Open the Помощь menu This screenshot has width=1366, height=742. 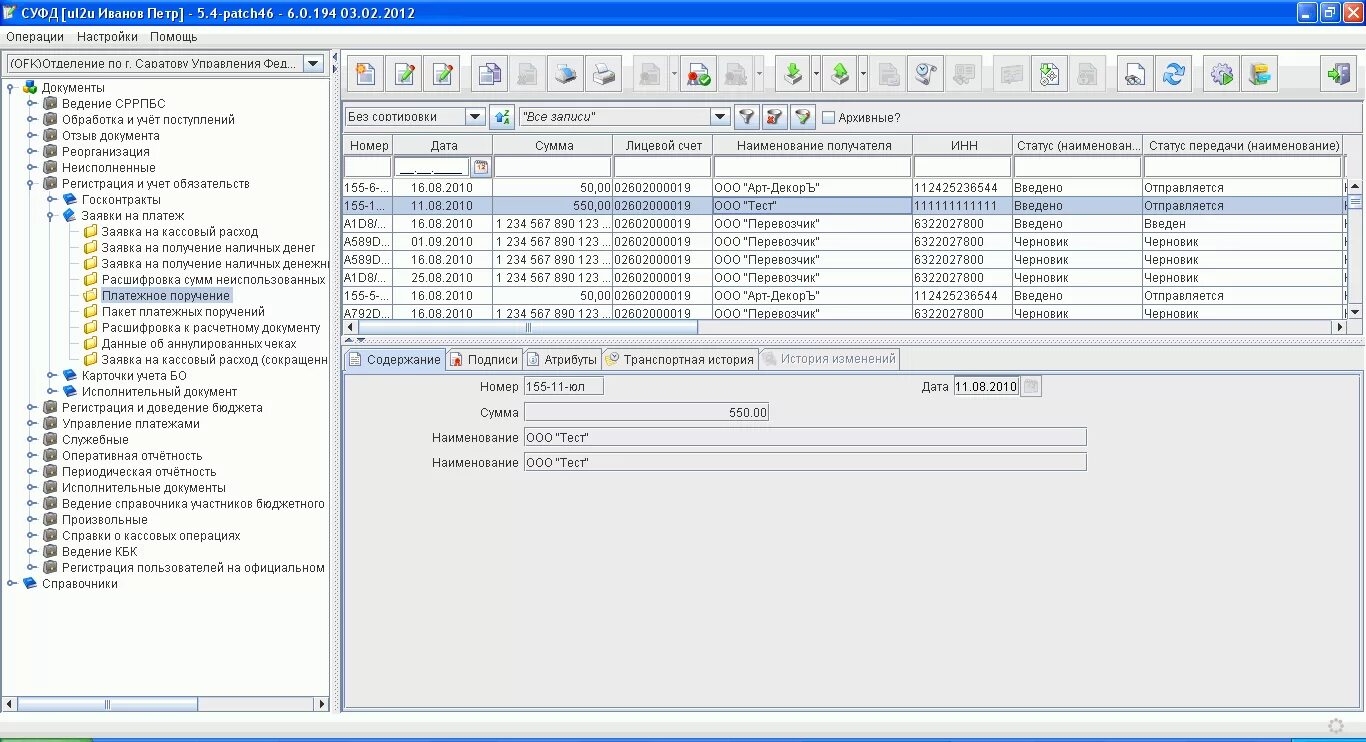[x=174, y=36]
